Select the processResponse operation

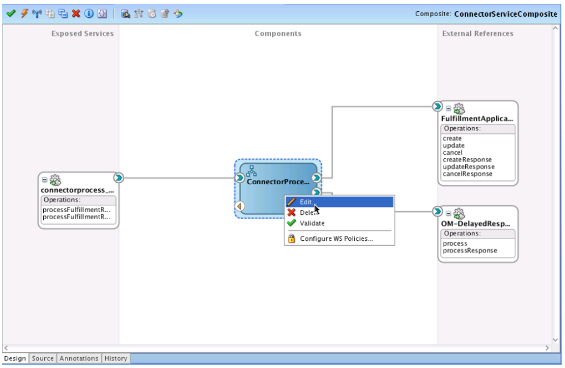point(470,251)
